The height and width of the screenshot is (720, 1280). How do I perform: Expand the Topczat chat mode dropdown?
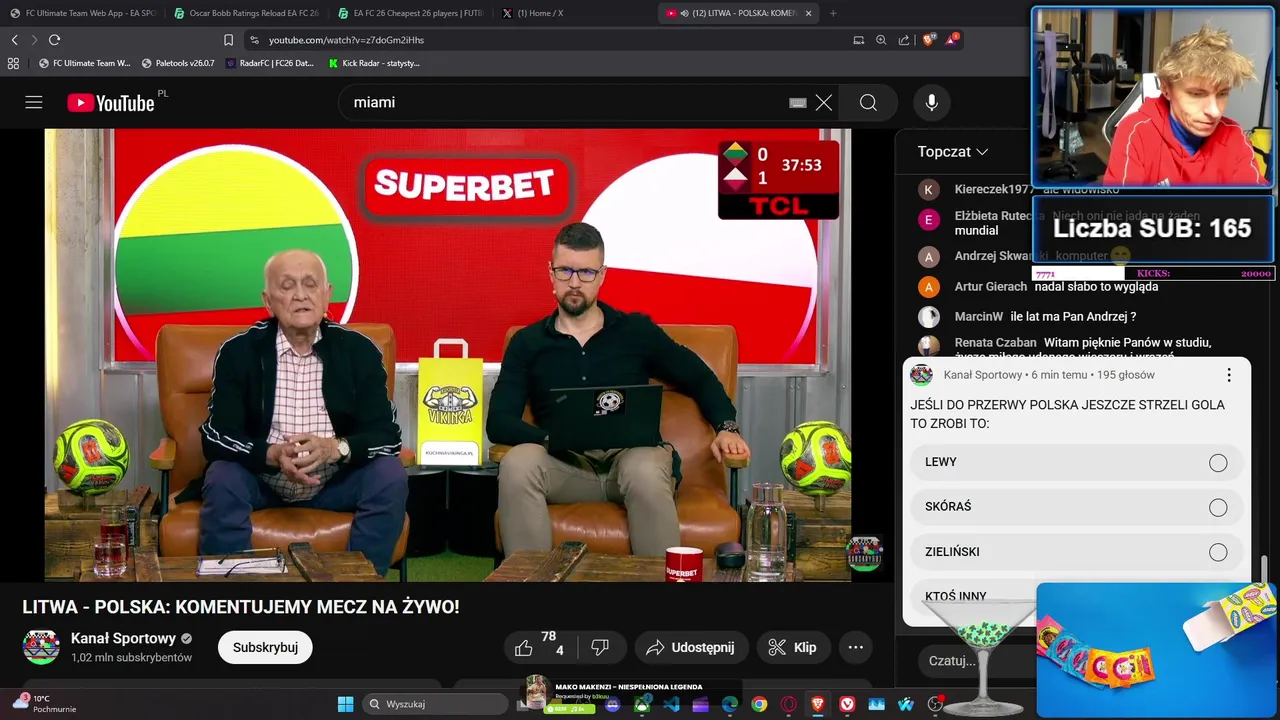pos(953,152)
